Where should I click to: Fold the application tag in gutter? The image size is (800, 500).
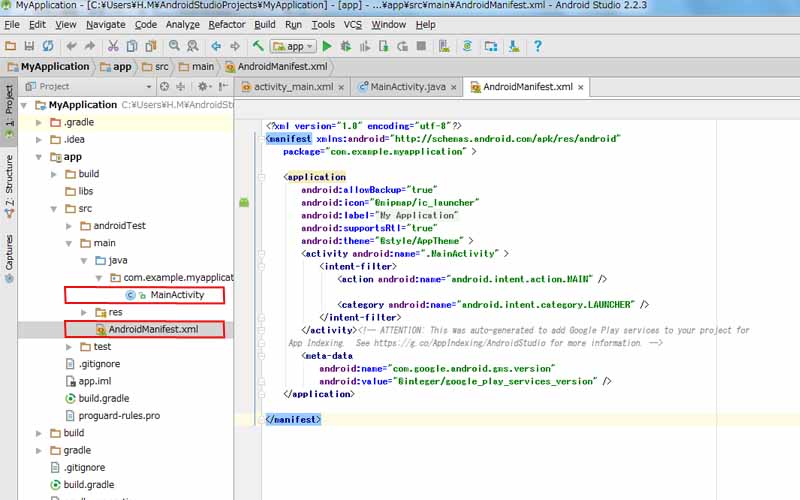(261, 178)
